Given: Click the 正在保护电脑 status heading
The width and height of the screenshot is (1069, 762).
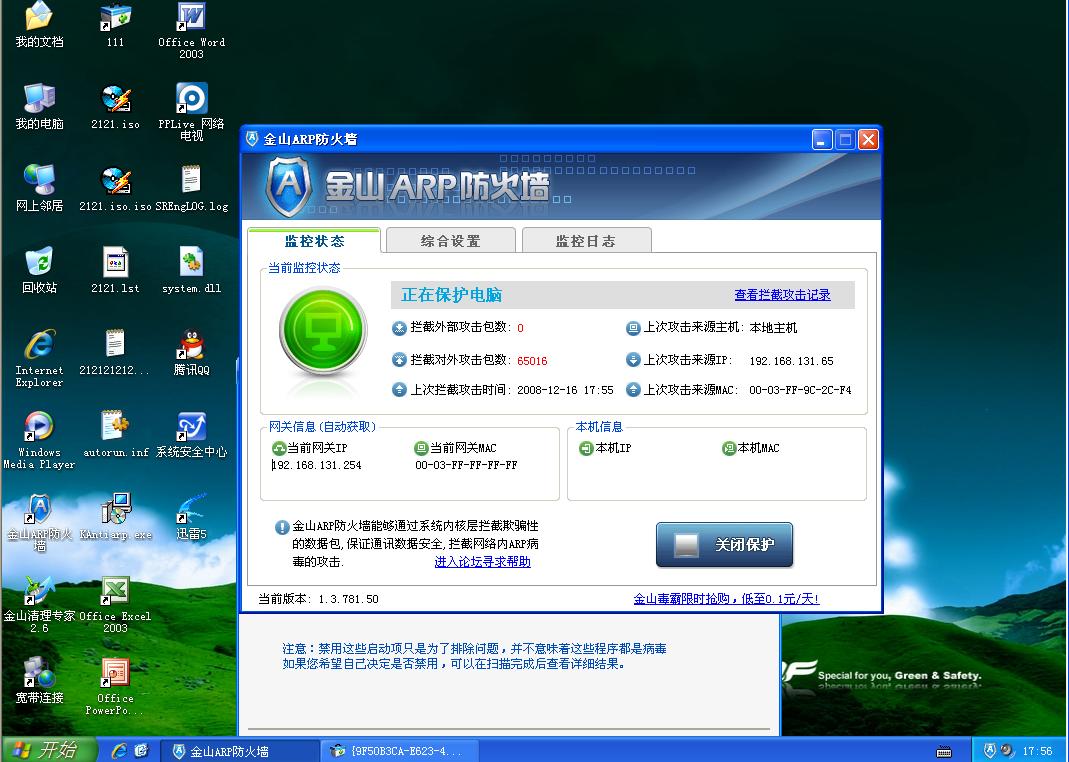Looking at the screenshot, I should coord(451,294).
